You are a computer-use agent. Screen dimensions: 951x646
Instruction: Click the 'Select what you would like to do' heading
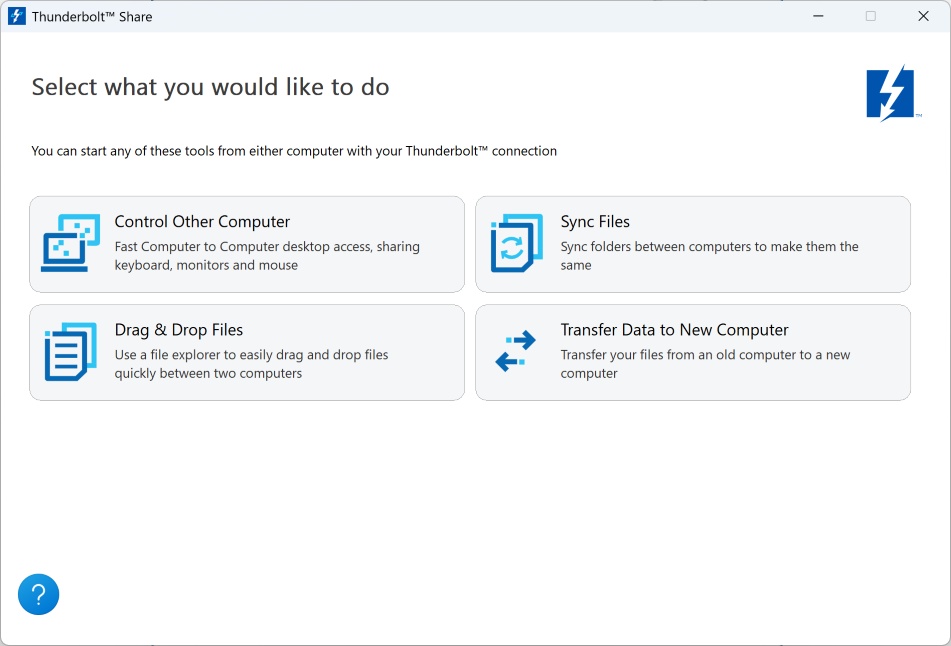(210, 87)
